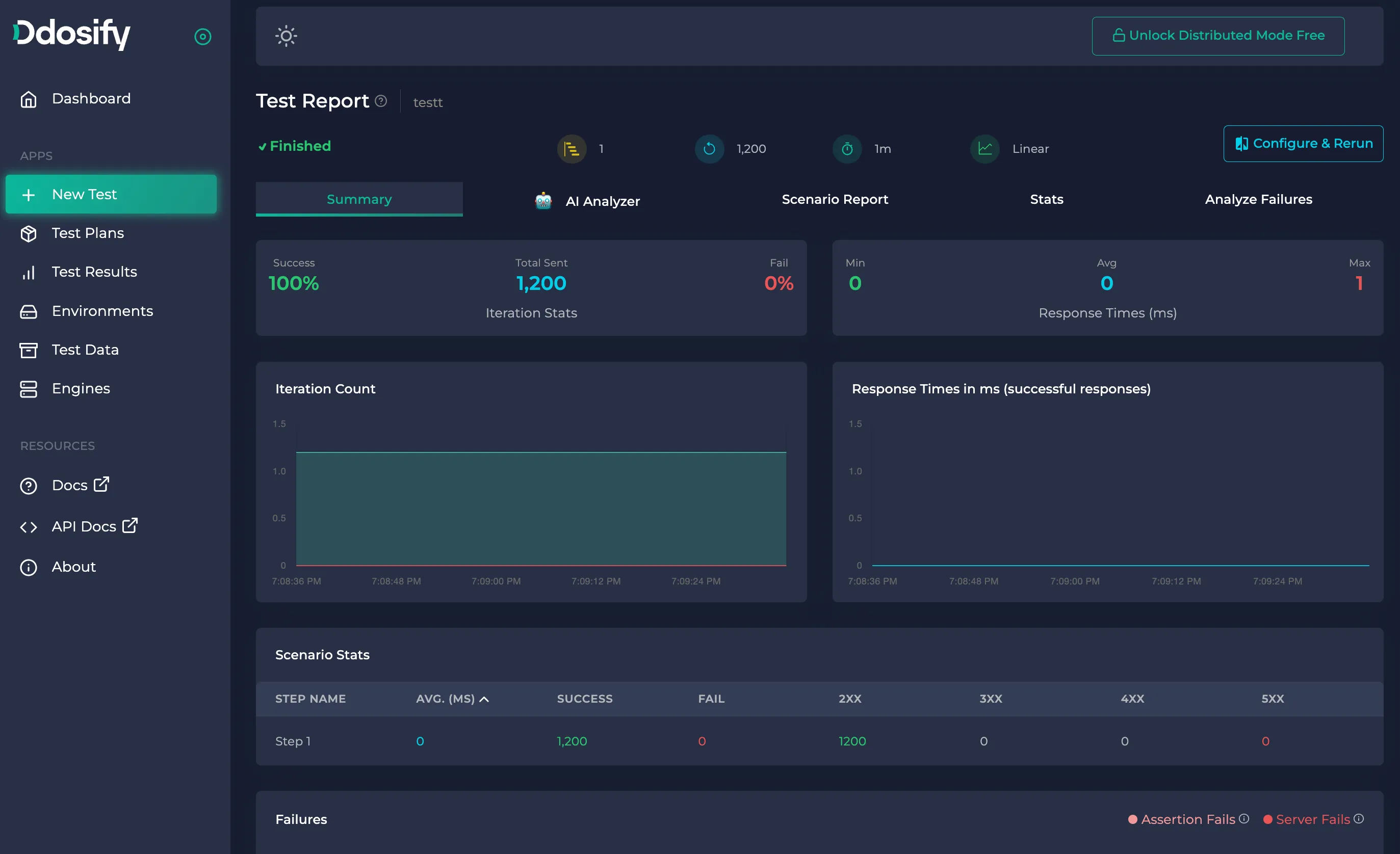Collapse sidebar using the circular target icon

click(x=203, y=37)
